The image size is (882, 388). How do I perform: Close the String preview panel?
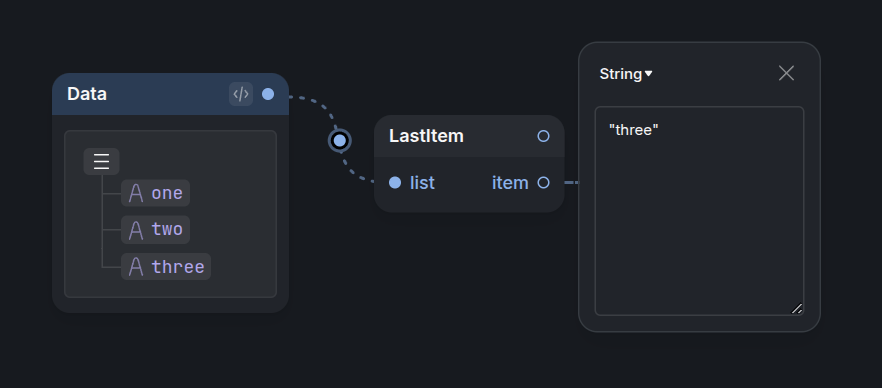[x=786, y=73]
